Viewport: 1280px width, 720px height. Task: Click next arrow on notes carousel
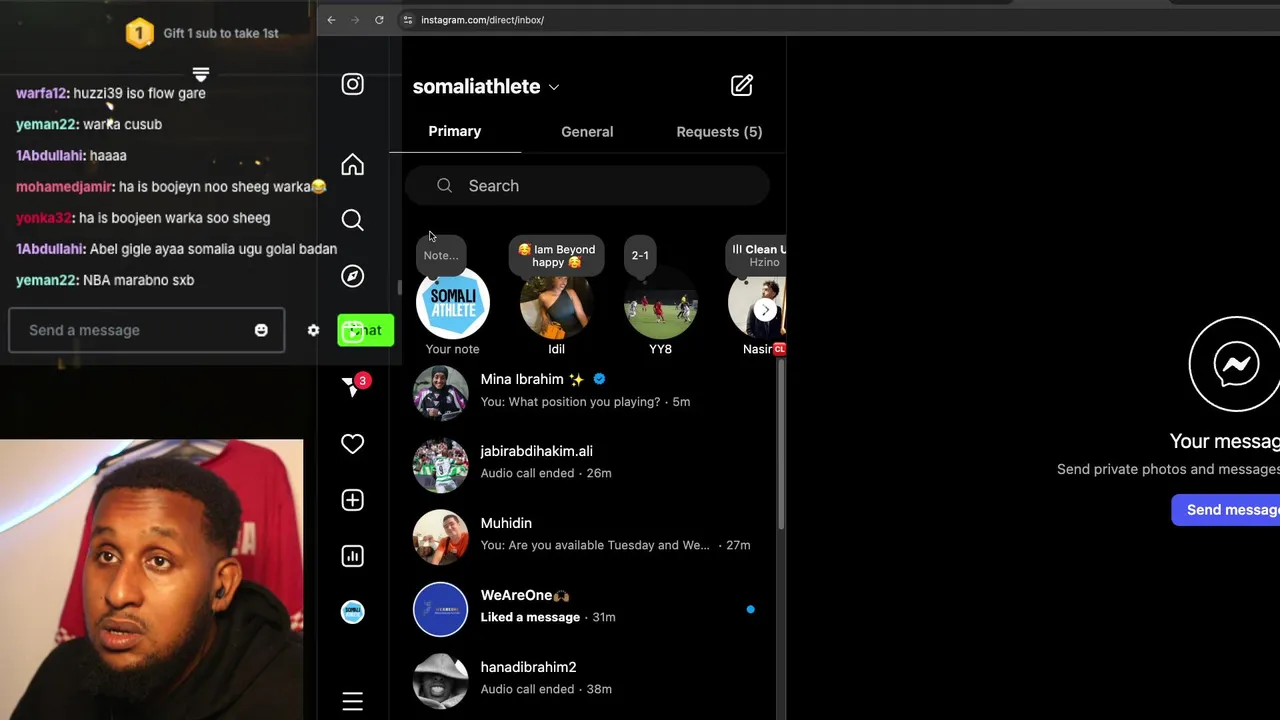coord(765,310)
